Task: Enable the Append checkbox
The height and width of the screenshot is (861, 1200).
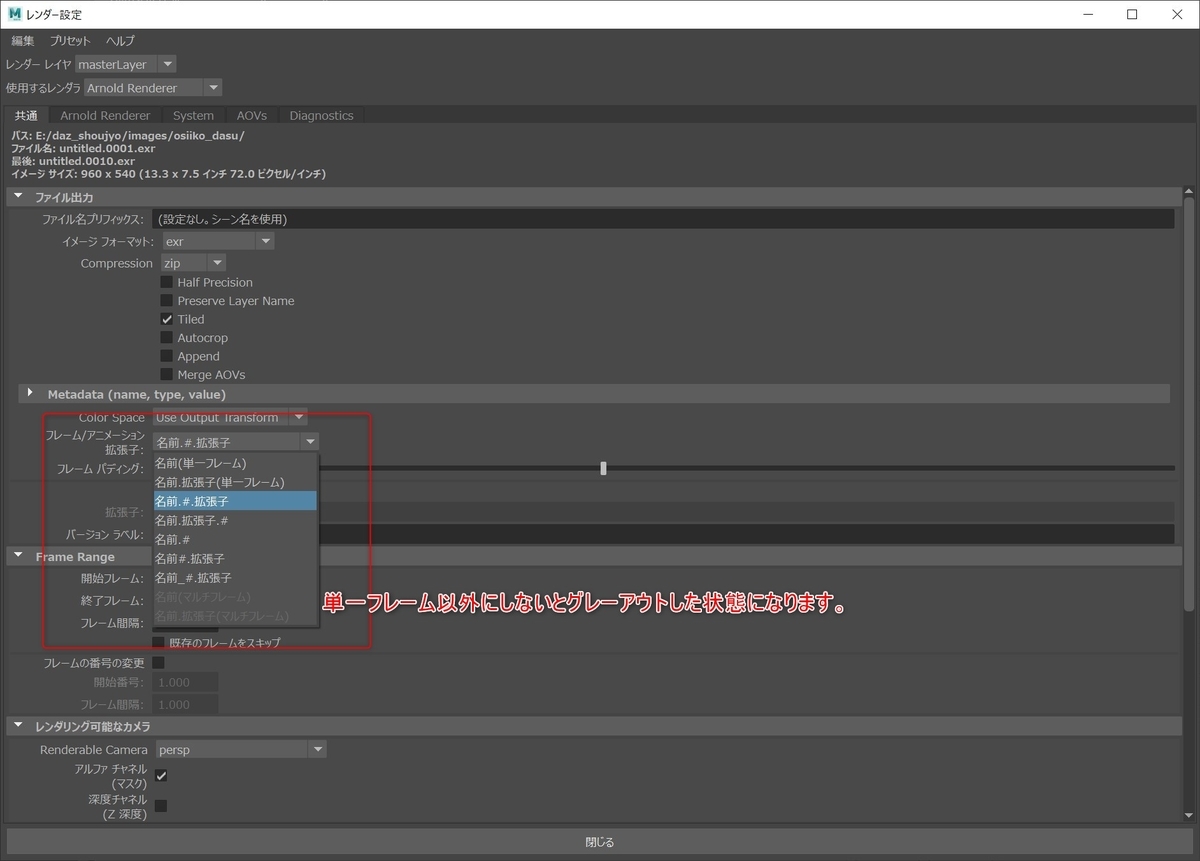Action: pos(167,356)
